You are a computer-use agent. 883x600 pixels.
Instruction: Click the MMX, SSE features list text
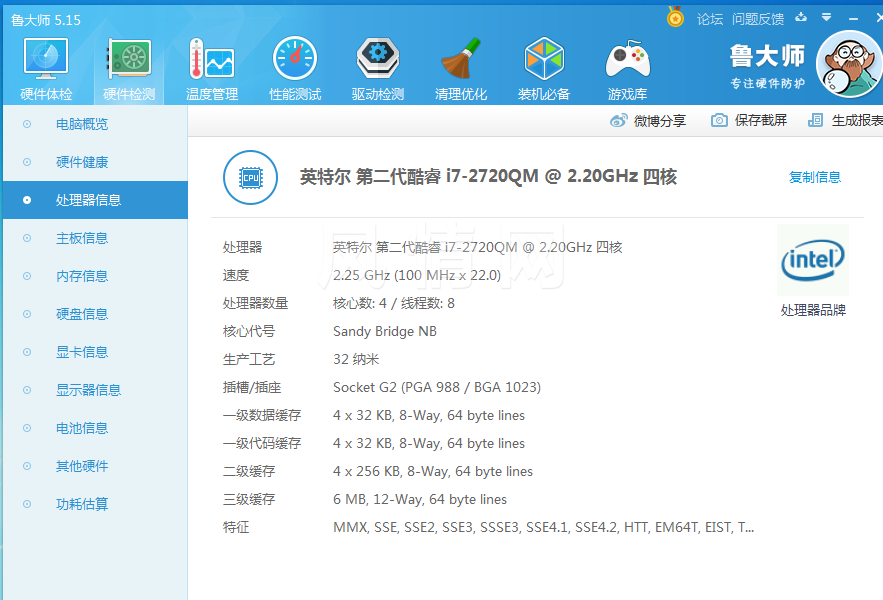click(x=543, y=527)
